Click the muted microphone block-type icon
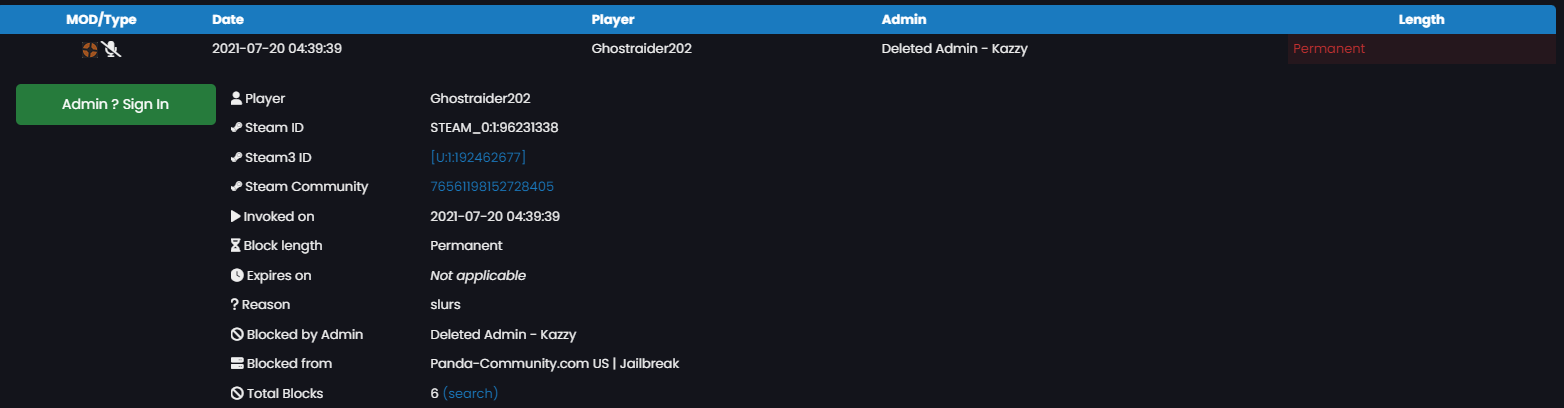 [x=111, y=49]
